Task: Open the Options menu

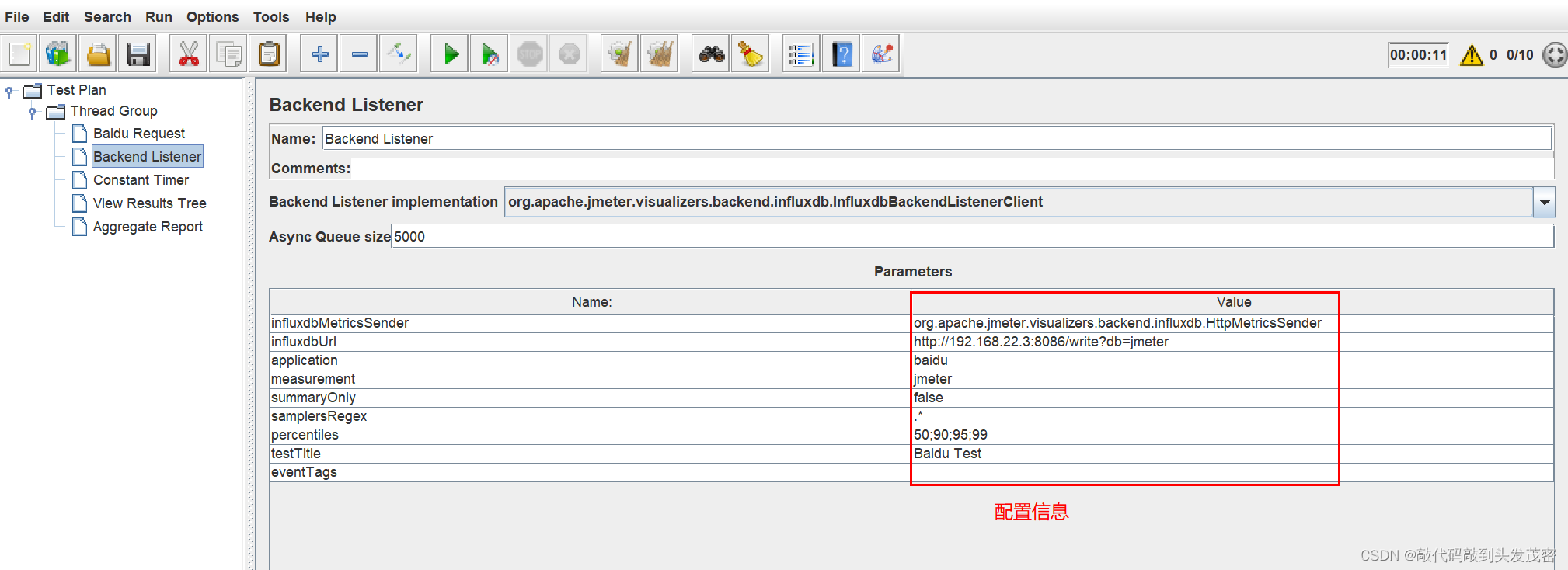Action: point(212,17)
